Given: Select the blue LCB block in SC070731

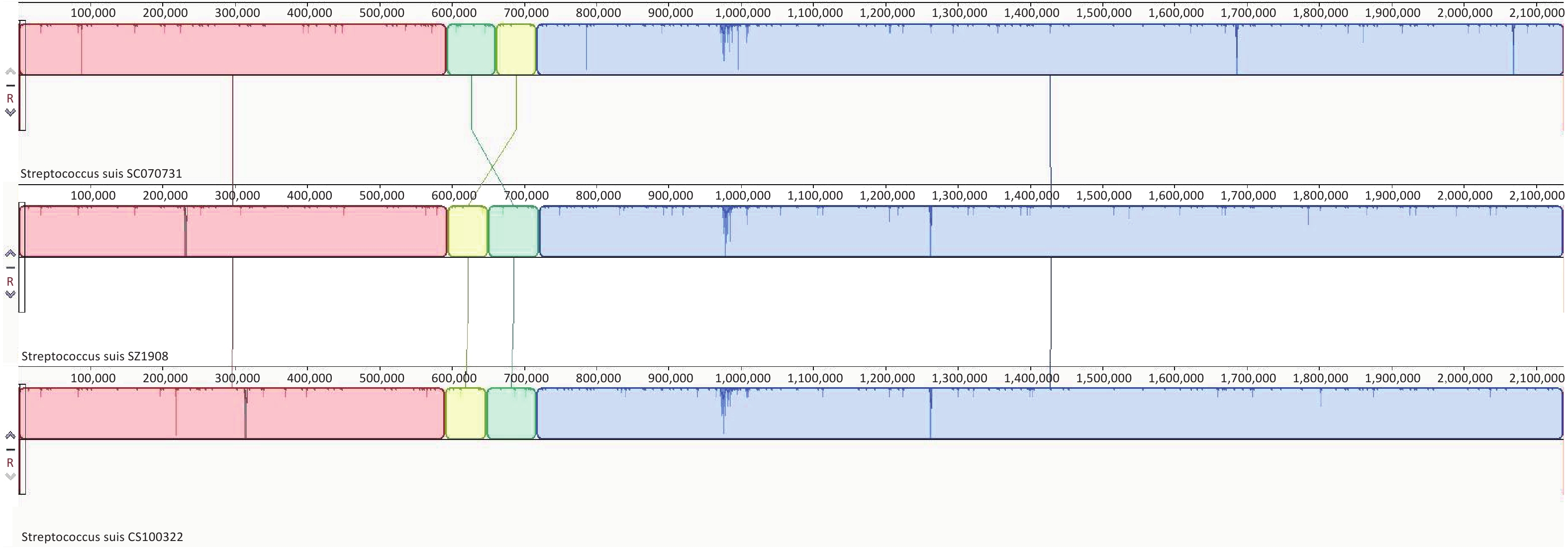Looking at the screenshot, I should tap(1050, 49).
